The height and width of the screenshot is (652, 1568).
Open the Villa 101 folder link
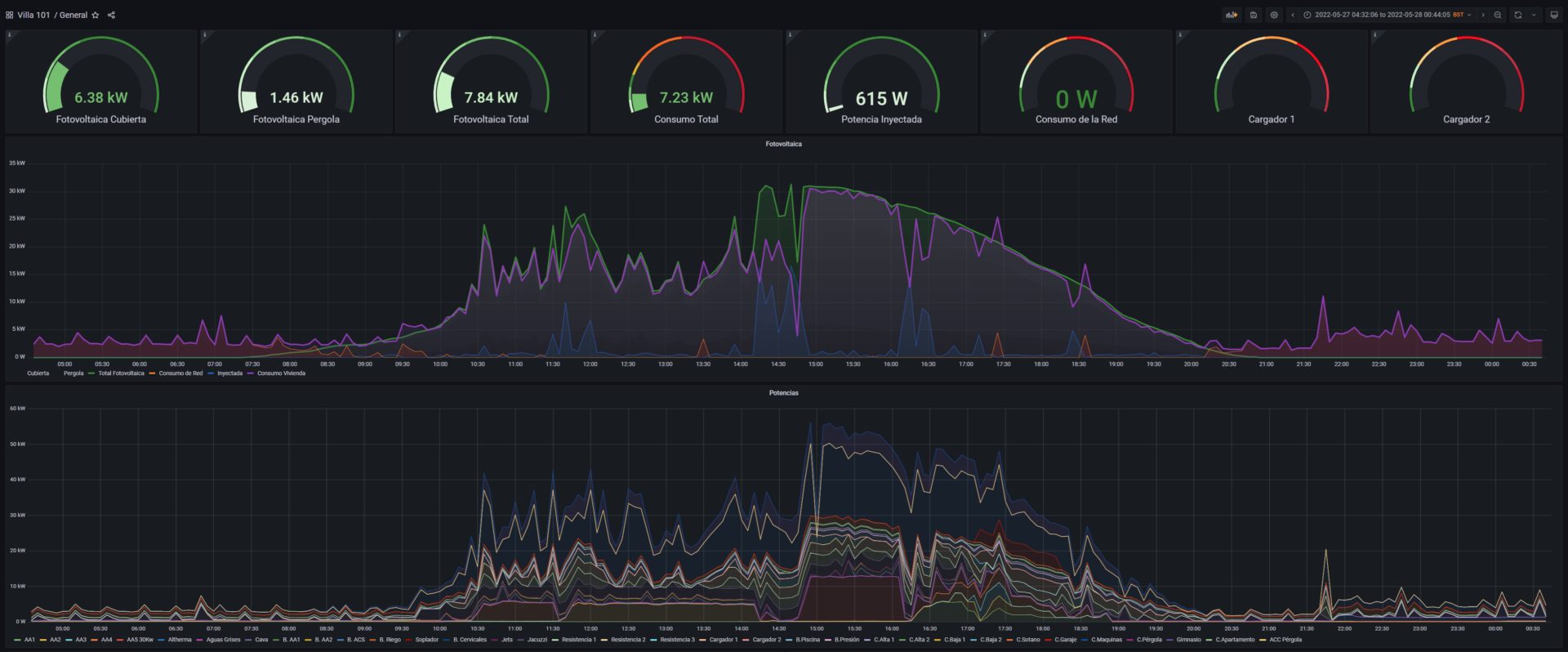[x=33, y=15]
